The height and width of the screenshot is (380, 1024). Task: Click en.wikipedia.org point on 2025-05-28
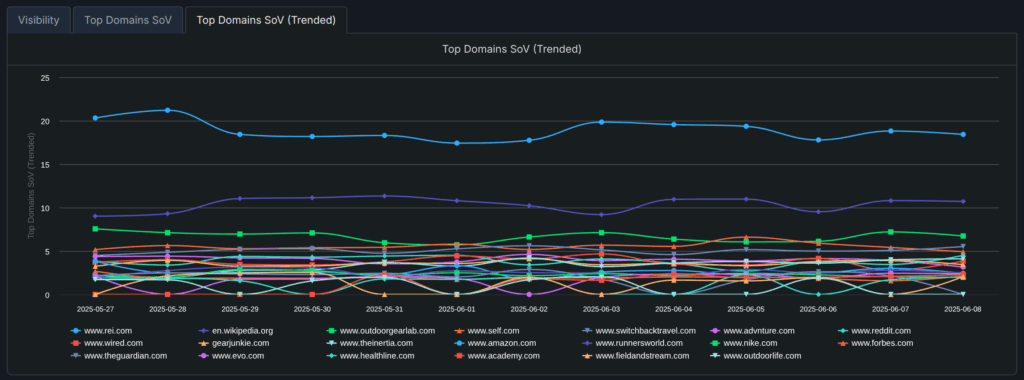[168, 214]
